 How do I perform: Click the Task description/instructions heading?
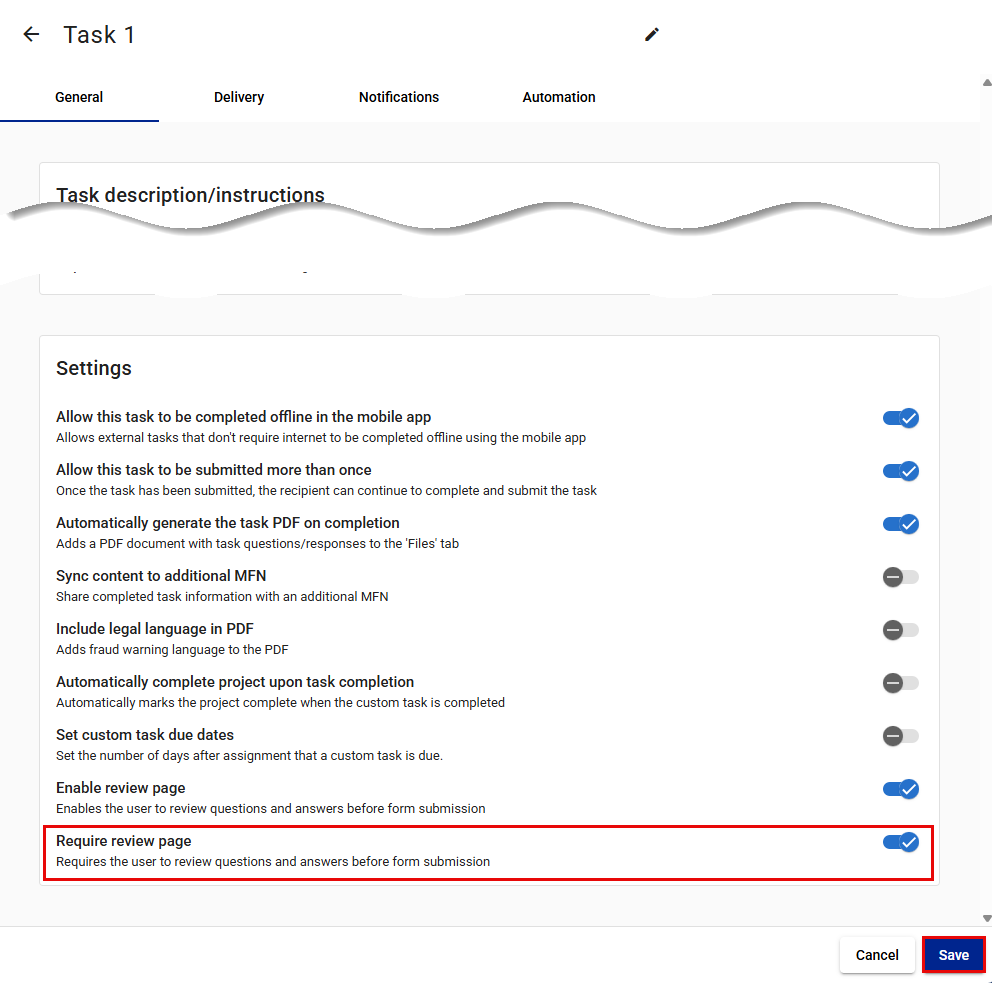190,195
